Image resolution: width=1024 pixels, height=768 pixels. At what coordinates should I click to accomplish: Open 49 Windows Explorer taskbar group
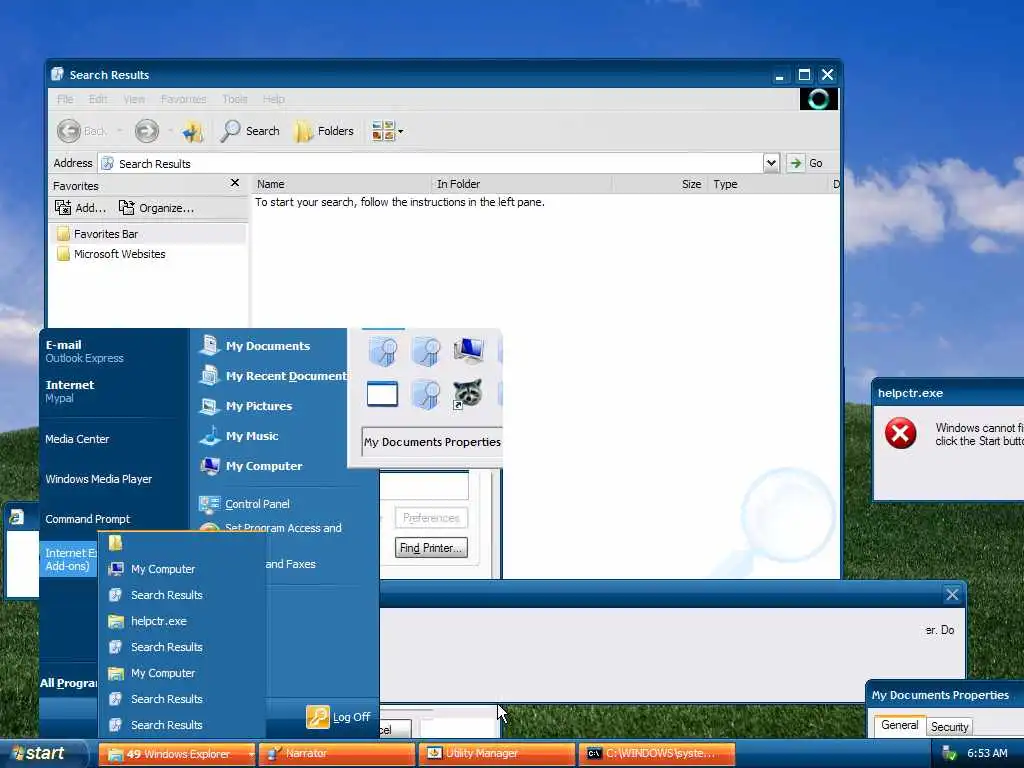click(x=177, y=754)
